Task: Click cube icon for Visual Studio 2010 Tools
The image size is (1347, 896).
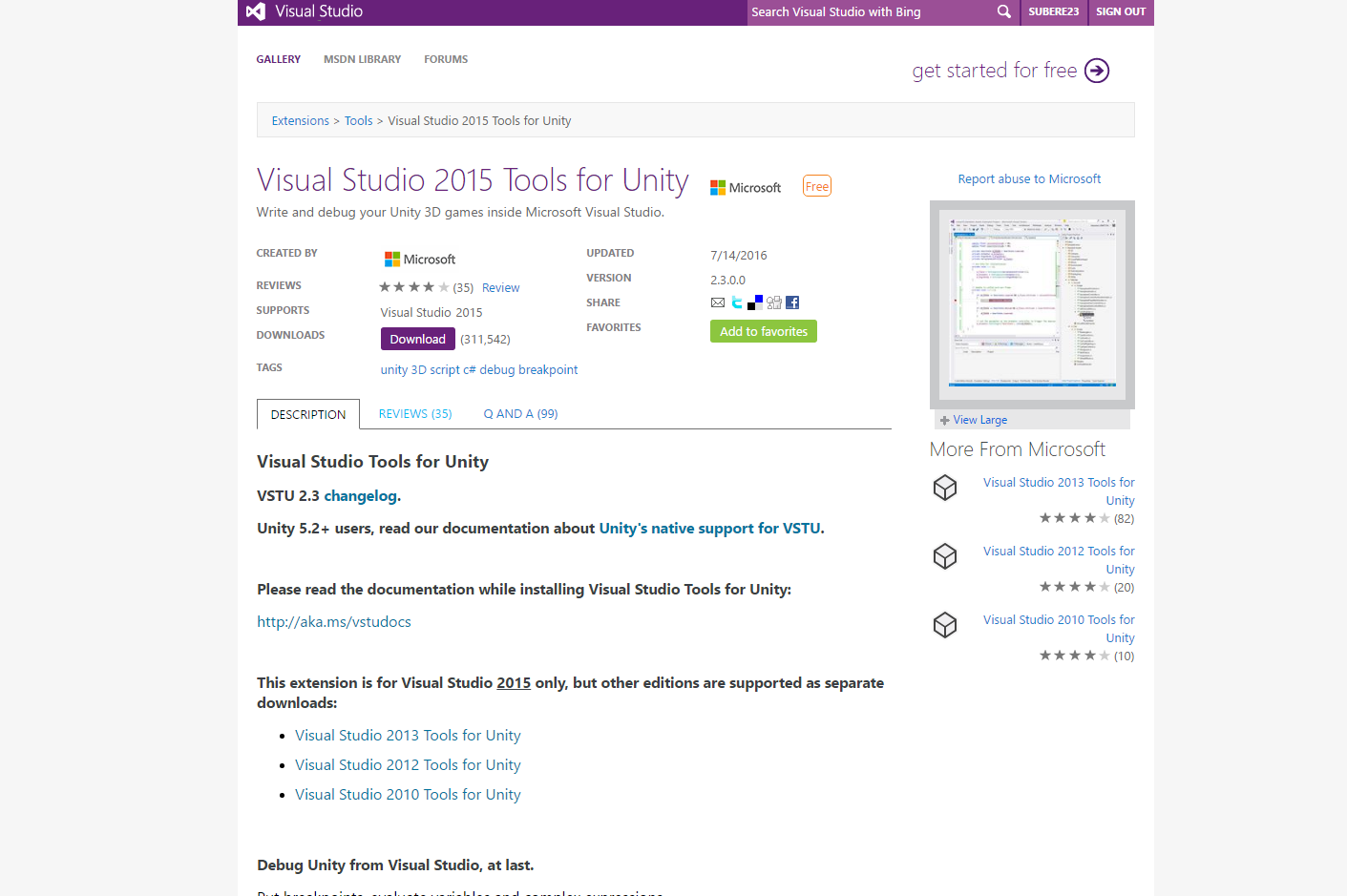Action: tap(945, 625)
